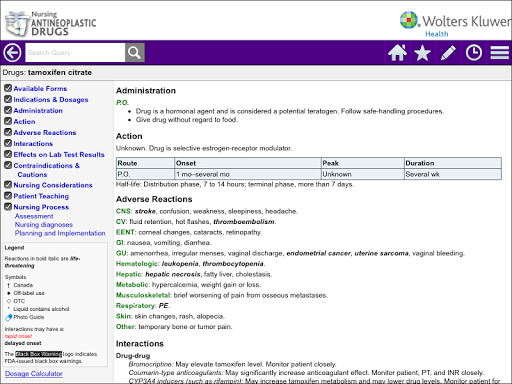Open history with the clock icon

pos(474,53)
